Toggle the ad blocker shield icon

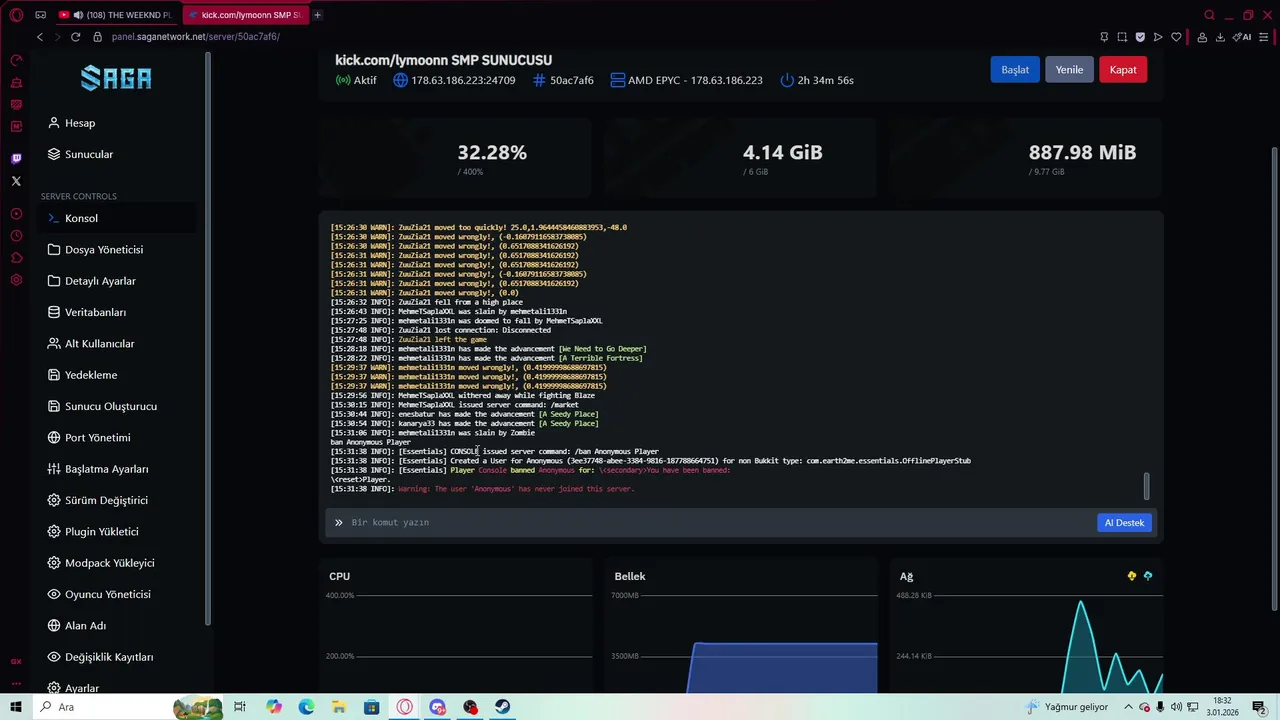click(x=1140, y=37)
